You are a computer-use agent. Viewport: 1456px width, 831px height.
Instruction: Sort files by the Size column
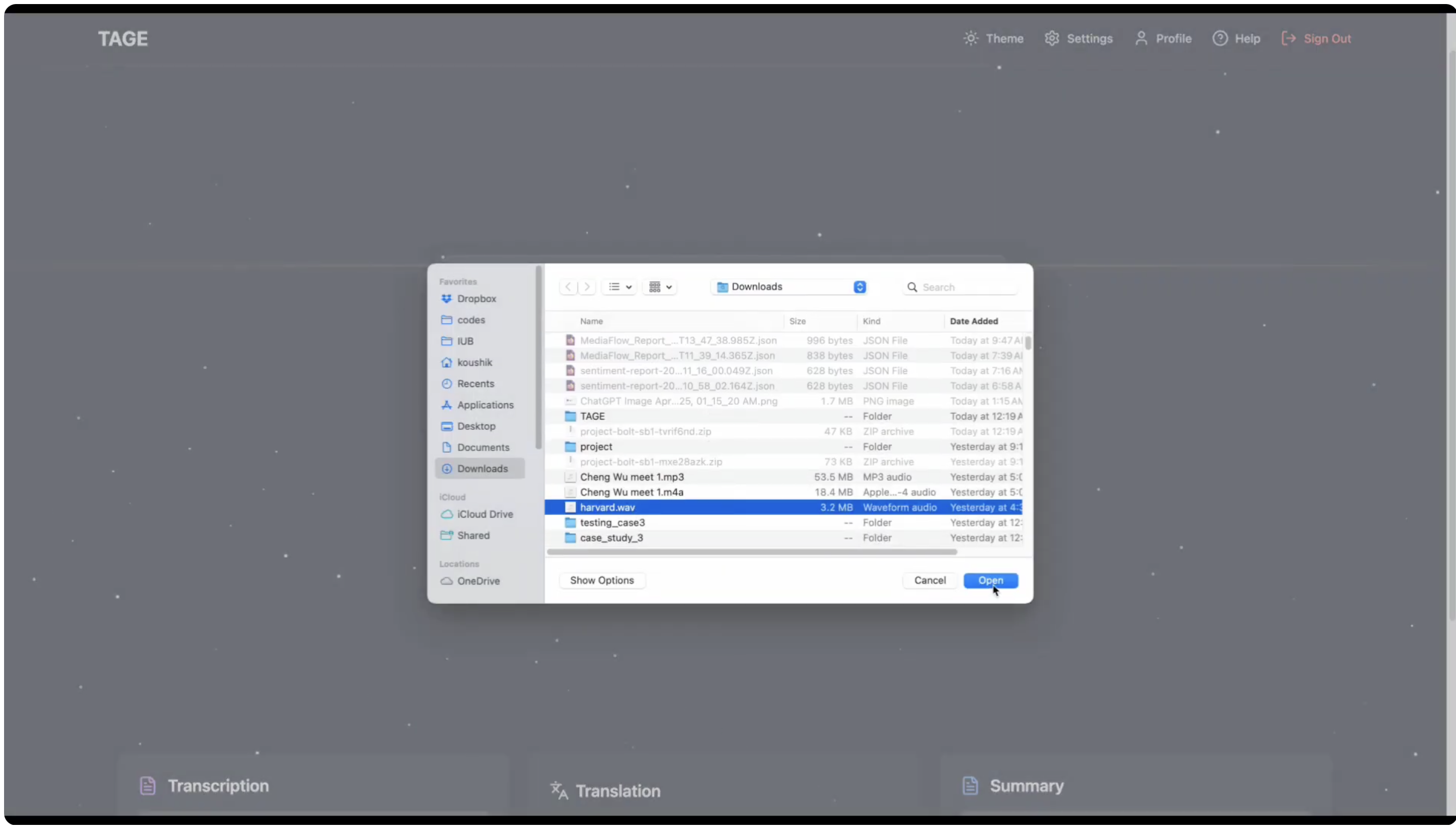[x=798, y=321]
